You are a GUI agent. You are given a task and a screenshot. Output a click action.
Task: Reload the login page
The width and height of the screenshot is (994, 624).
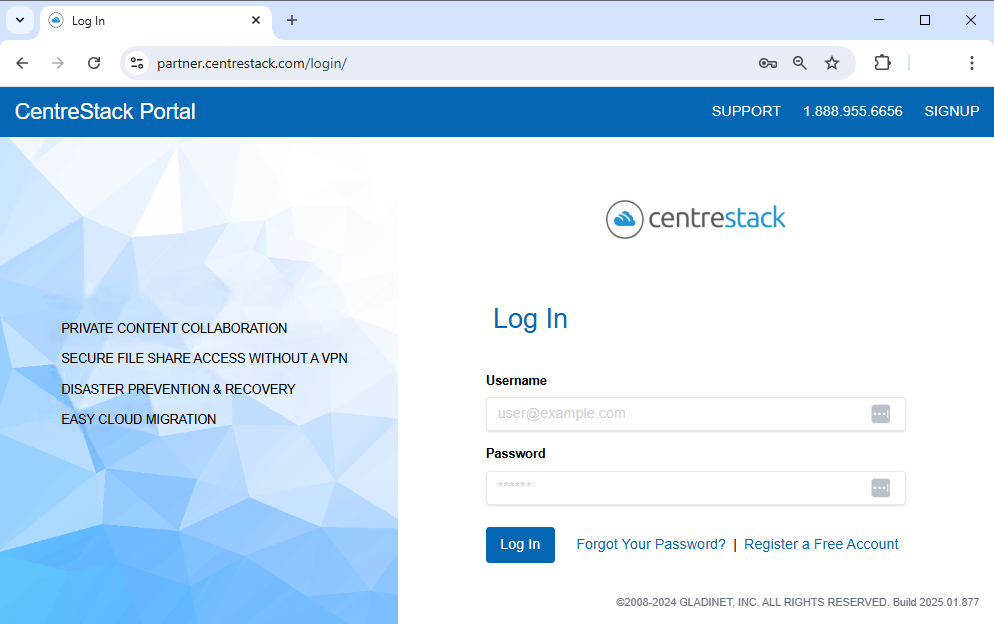(94, 63)
